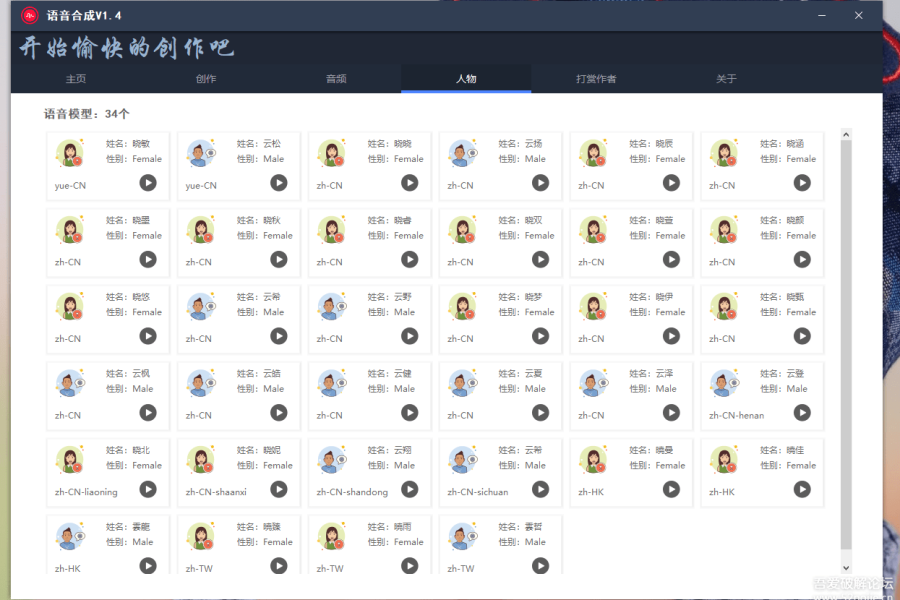Play the 云希 zh-CN-sichuan voice
The width and height of the screenshot is (900, 600).
540,490
